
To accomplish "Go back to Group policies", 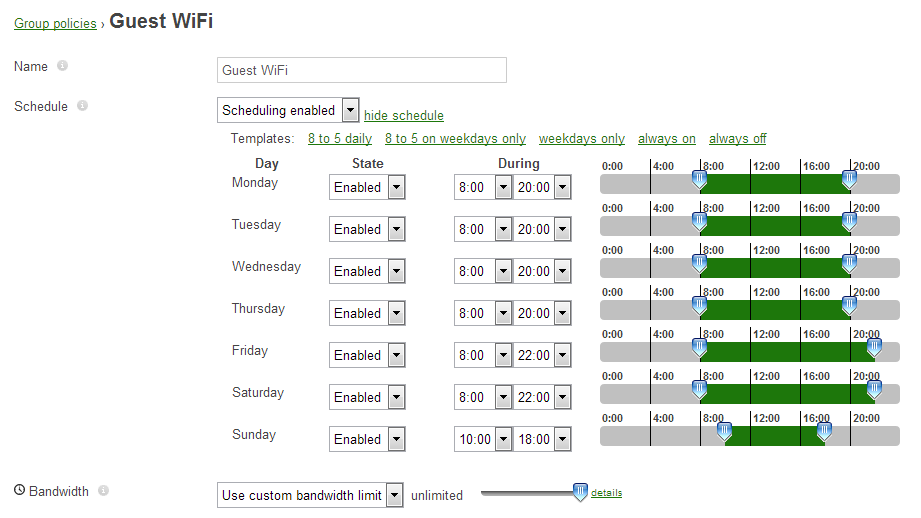I will [55, 23].
